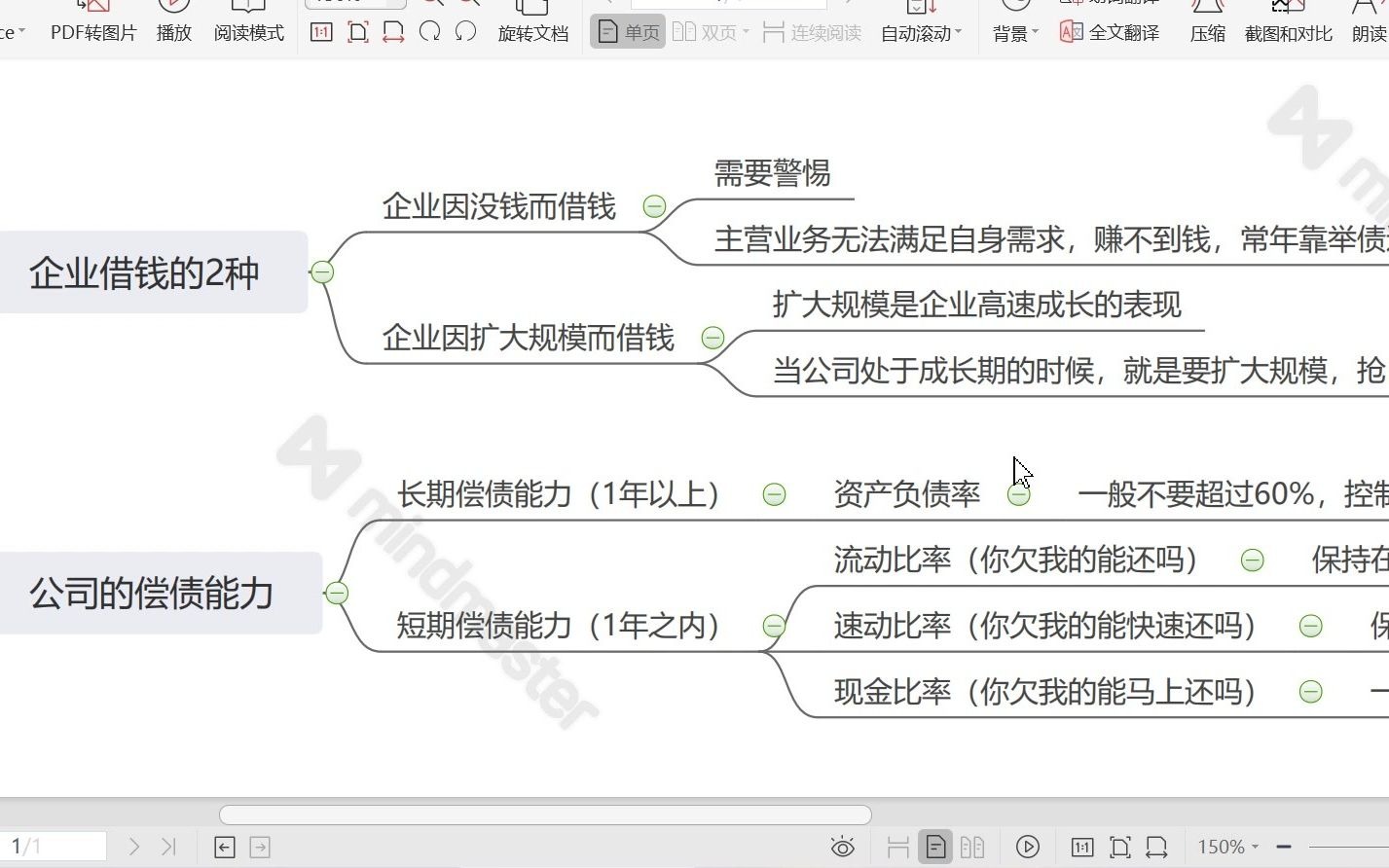Click 扩大规模是企业高速成长的表现 text
The image size is (1389, 868).
977,305
